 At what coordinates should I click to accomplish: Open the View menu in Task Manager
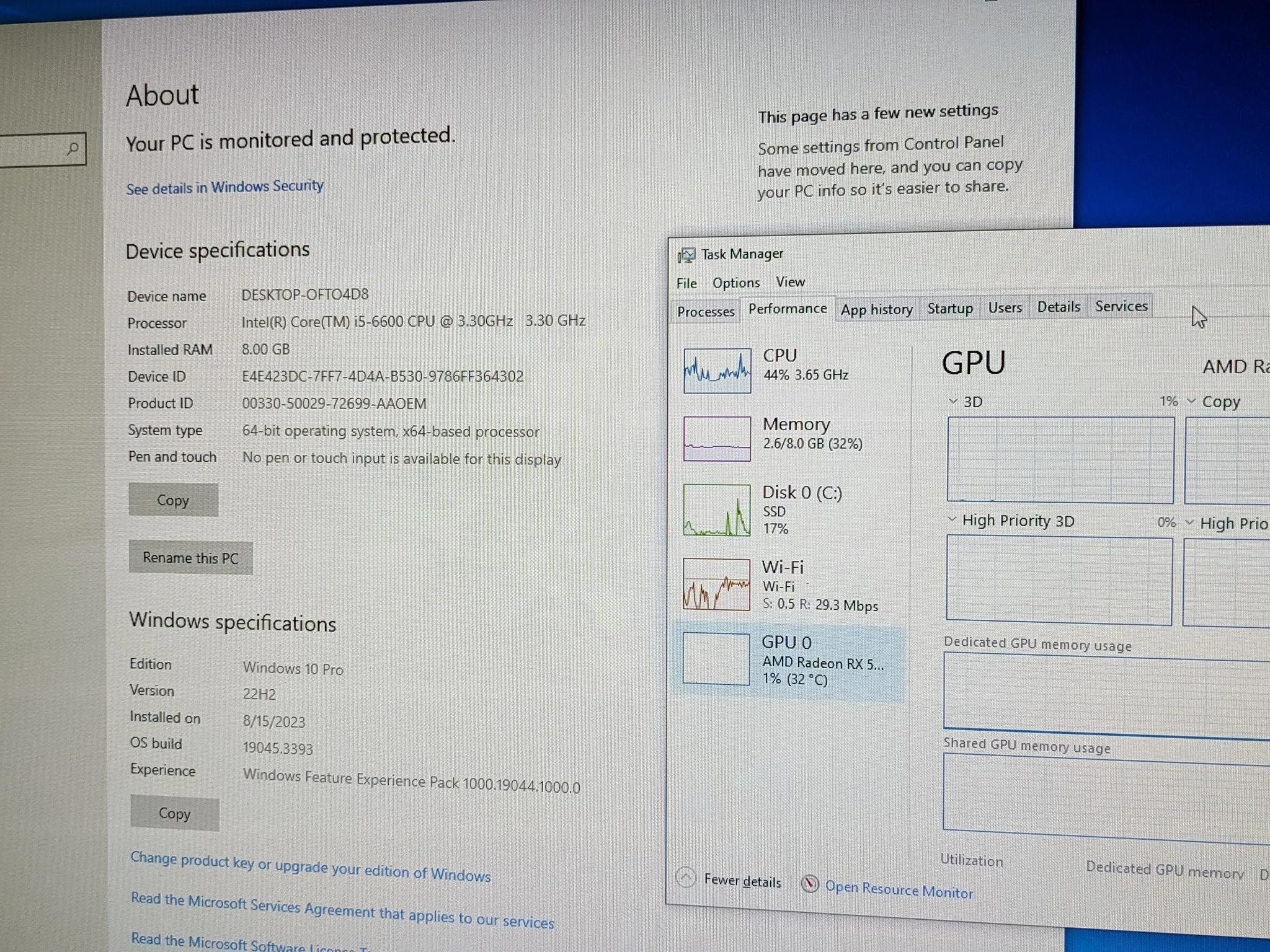tap(791, 282)
